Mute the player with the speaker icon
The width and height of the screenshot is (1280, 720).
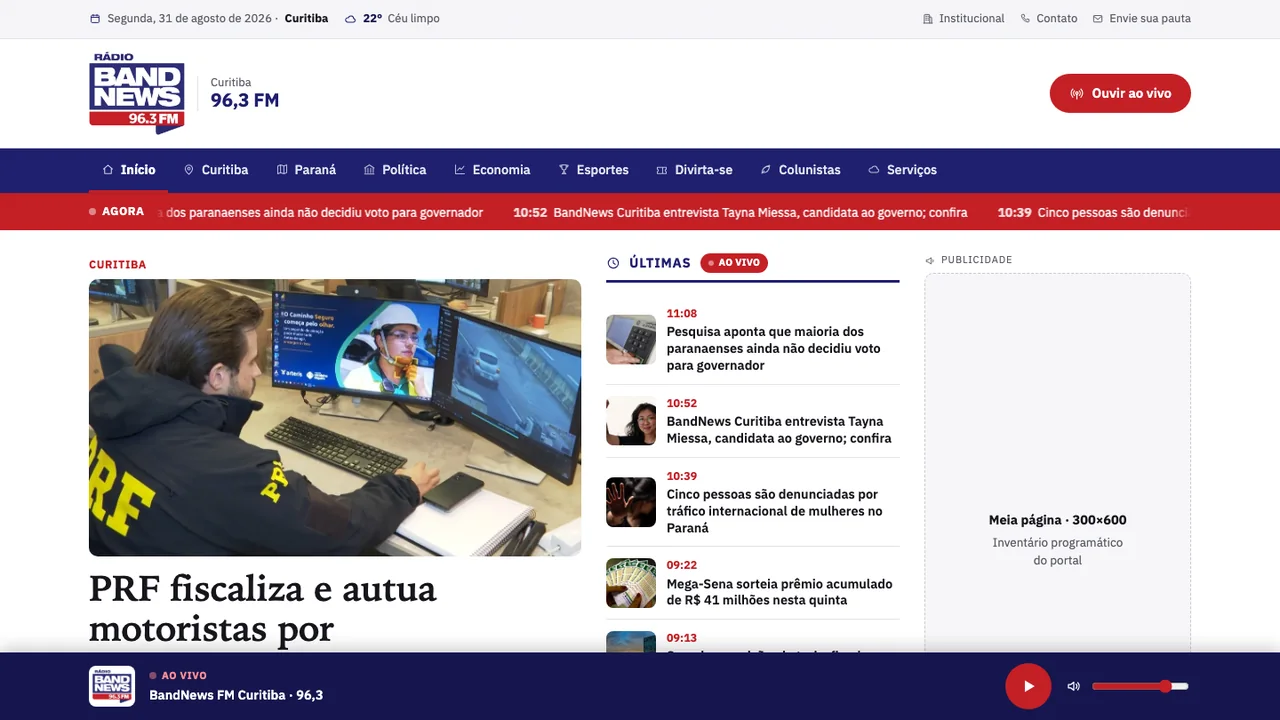pos(1074,686)
